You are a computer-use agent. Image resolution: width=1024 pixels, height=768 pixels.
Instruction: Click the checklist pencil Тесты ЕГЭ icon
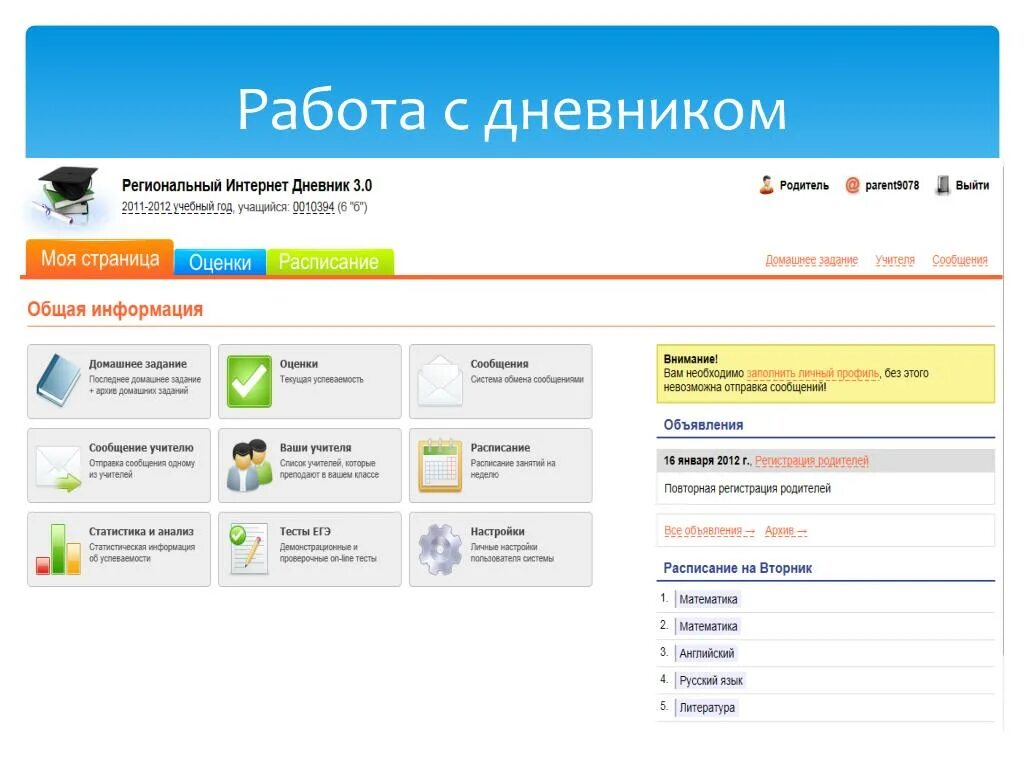(x=249, y=549)
